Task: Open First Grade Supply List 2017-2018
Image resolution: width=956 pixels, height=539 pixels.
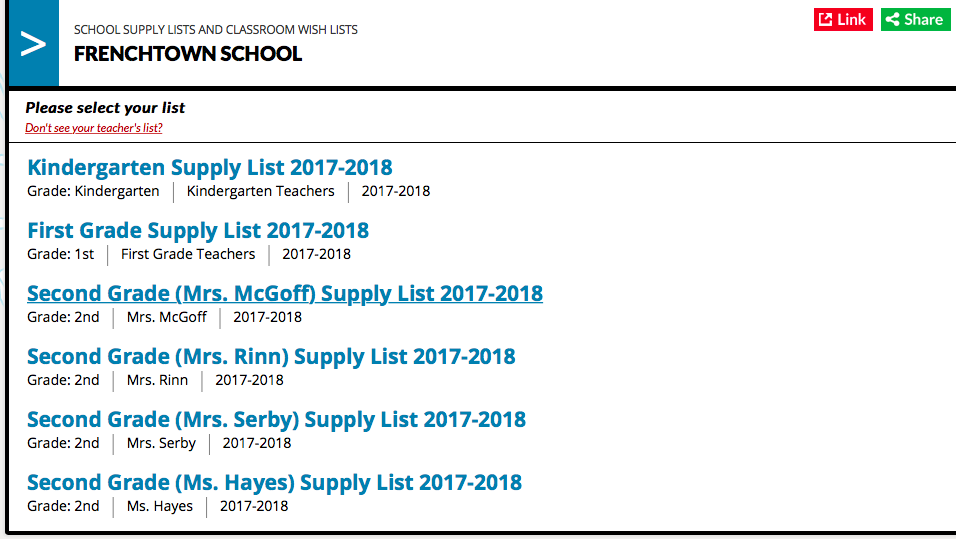Action: coord(198,230)
